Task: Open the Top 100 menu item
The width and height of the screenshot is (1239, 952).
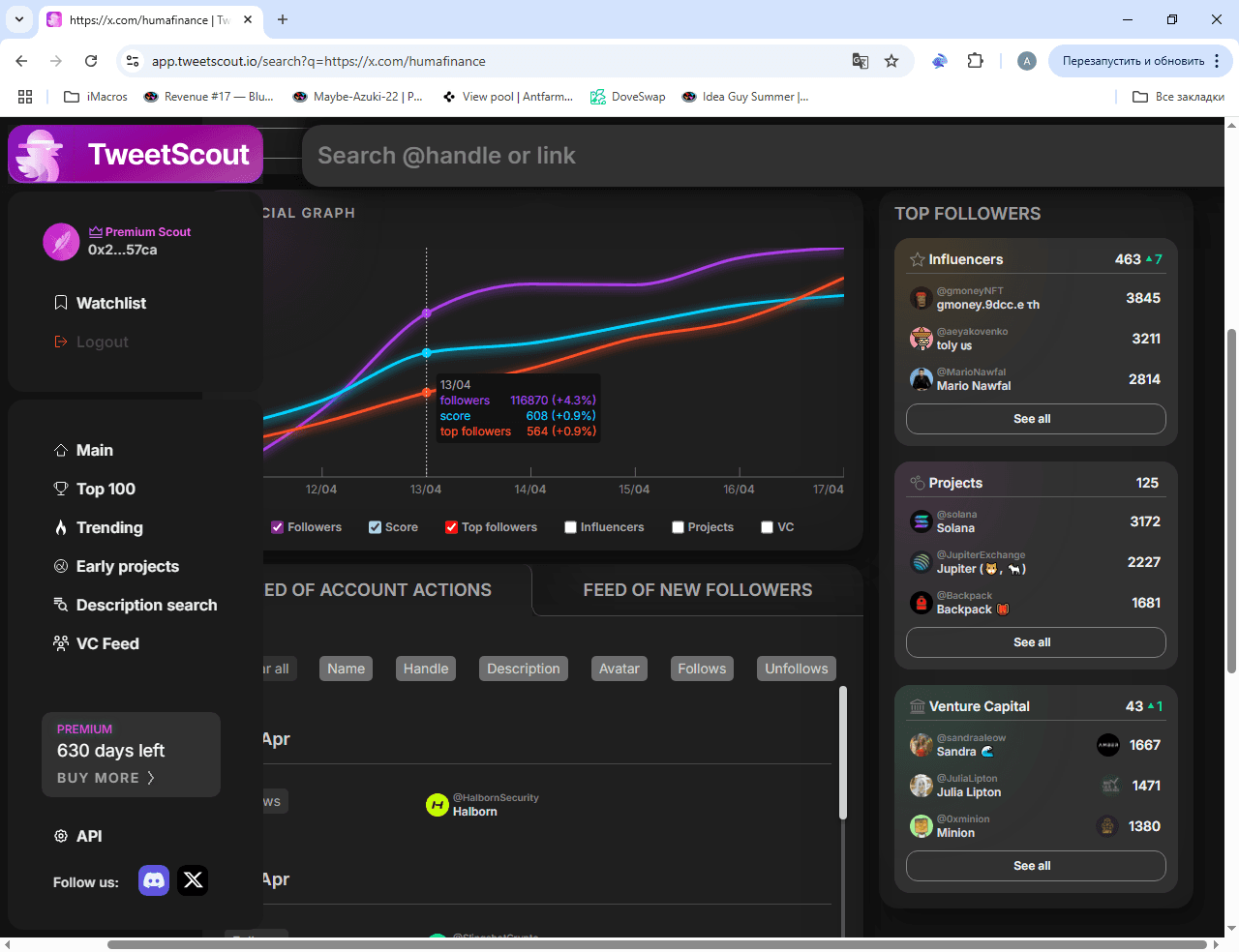Action: coord(106,489)
